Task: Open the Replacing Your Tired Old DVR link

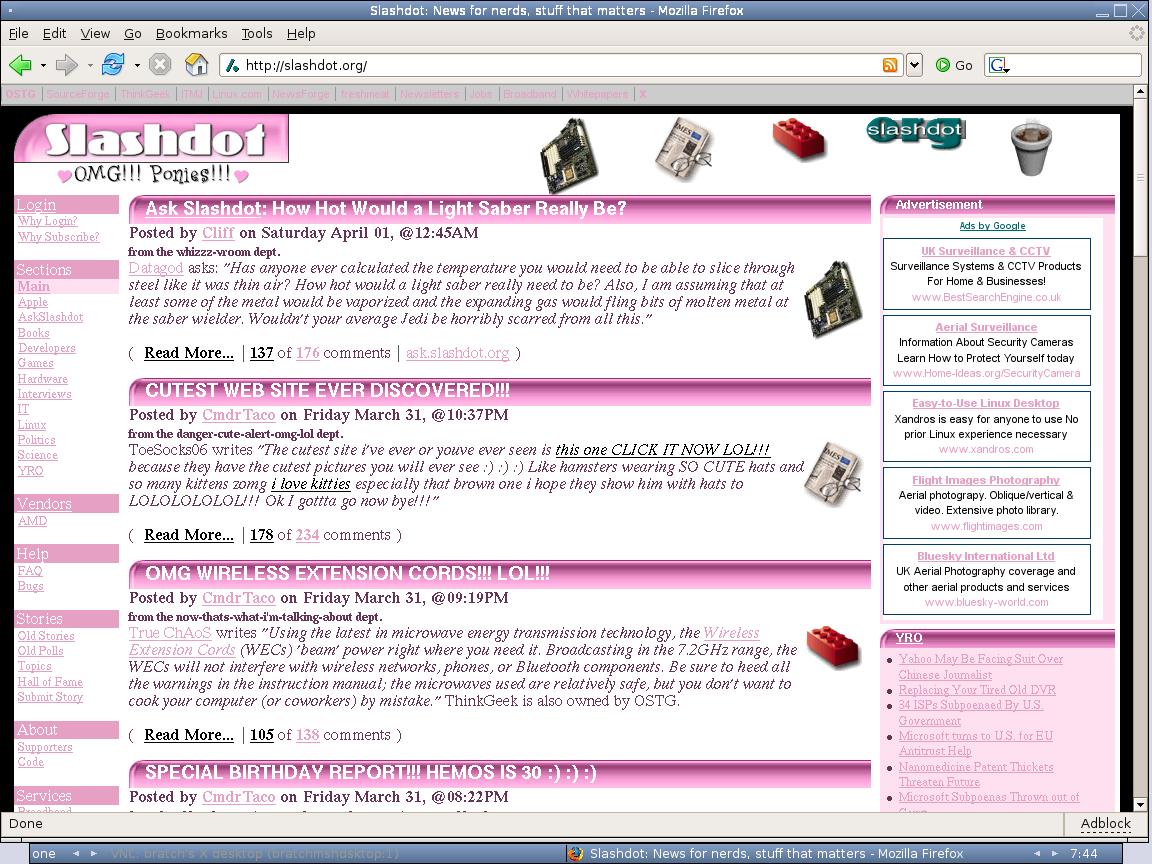Action: point(977,690)
